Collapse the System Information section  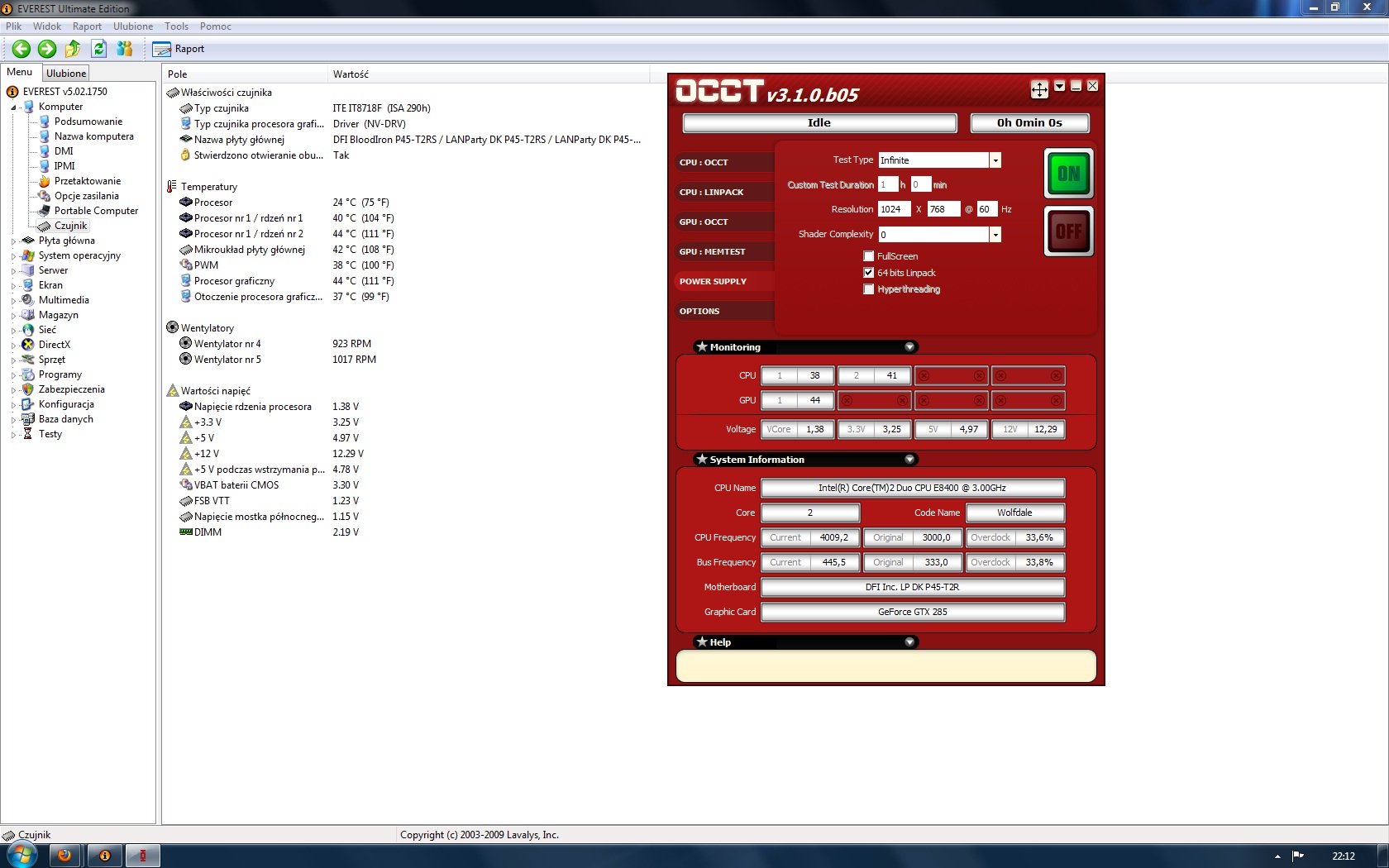(x=909, y=460)
